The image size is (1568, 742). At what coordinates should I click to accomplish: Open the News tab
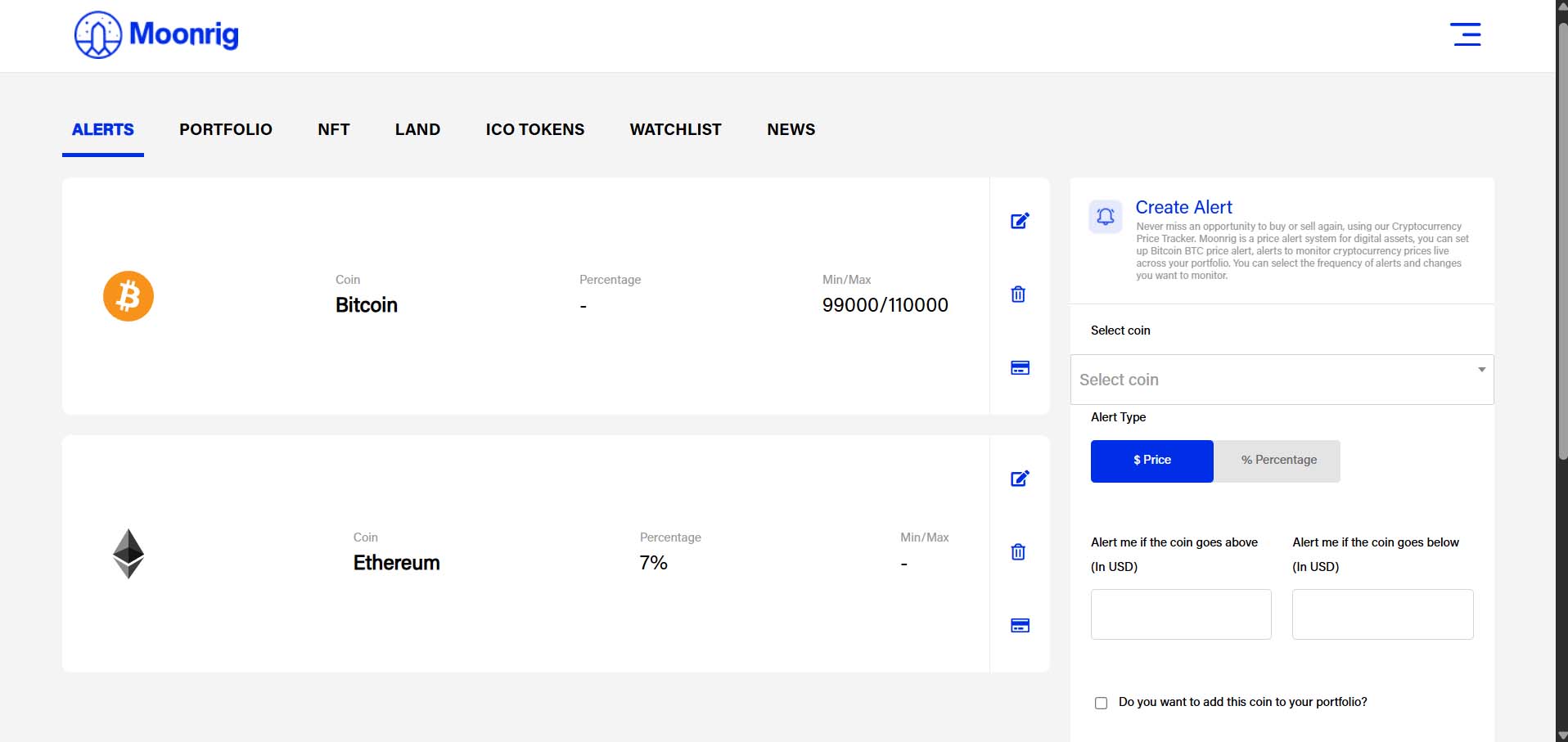pos(791,129)
